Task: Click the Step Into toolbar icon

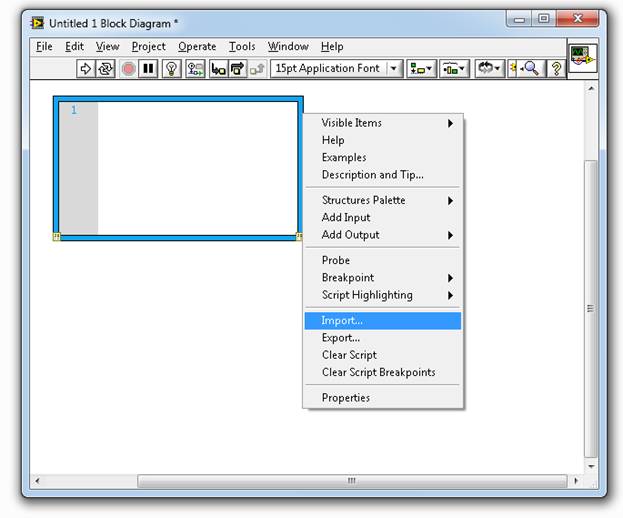Action: [218, 69]
